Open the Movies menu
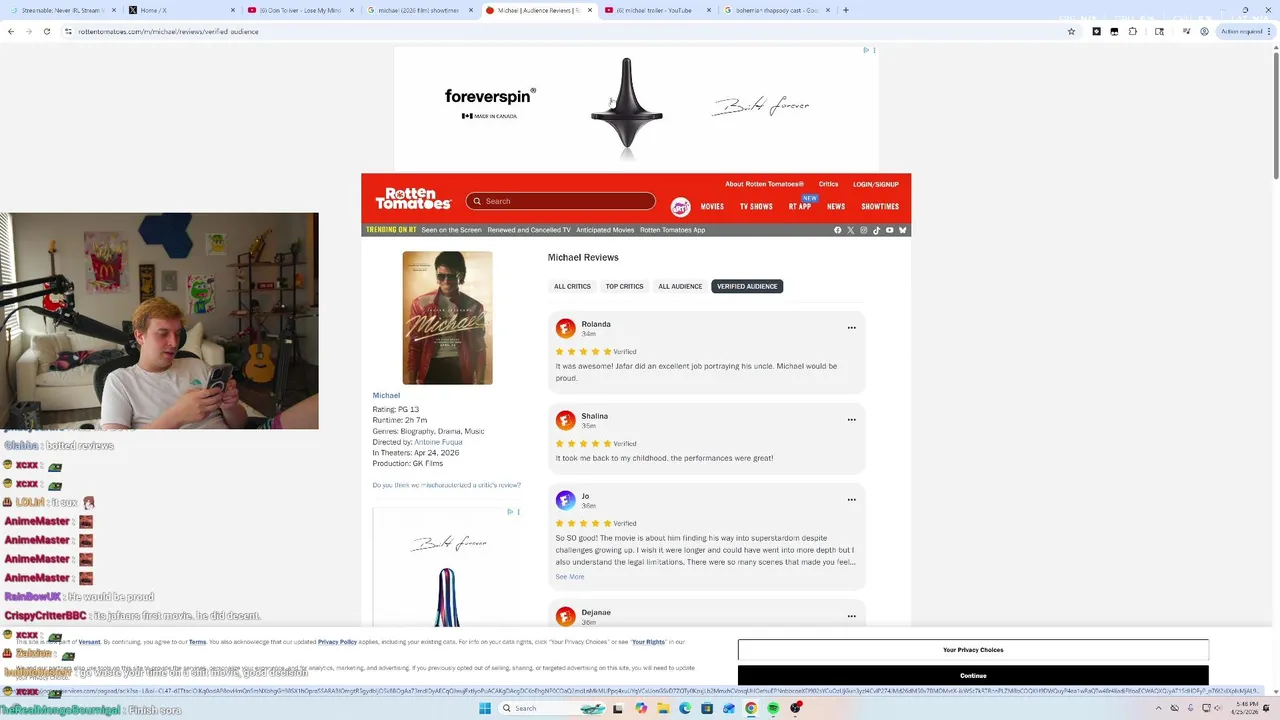This screenshot has width=1280, height=720. (x=712, y=207)
